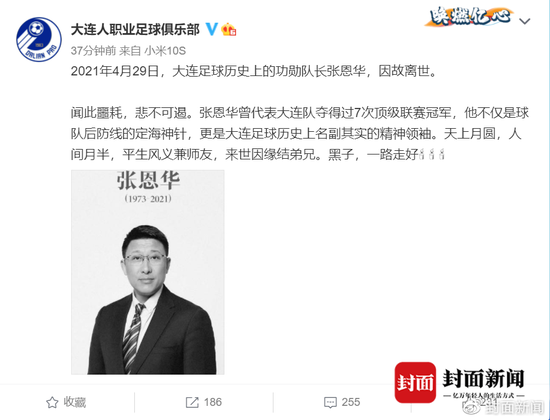Open the Dalian Pro club avatar logo
The height and width of the screenshot is (420, 550).
39,40
